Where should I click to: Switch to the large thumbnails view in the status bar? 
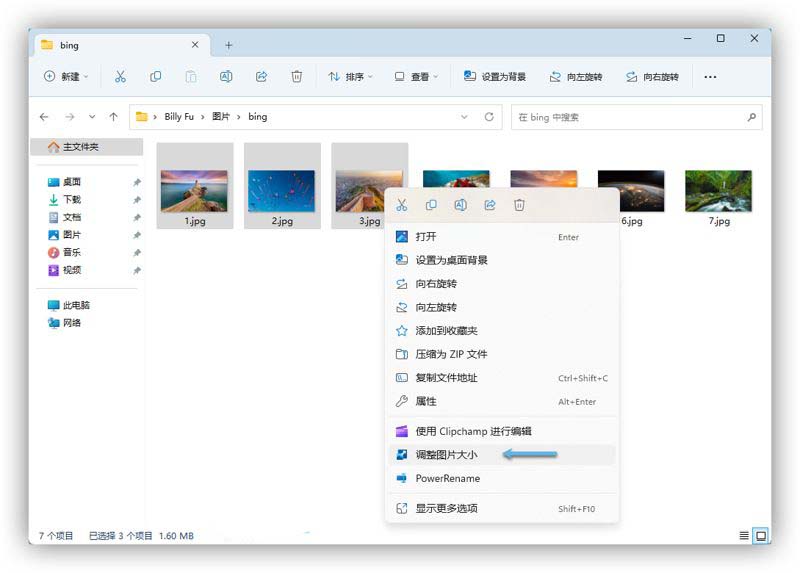tap(761, 536)
